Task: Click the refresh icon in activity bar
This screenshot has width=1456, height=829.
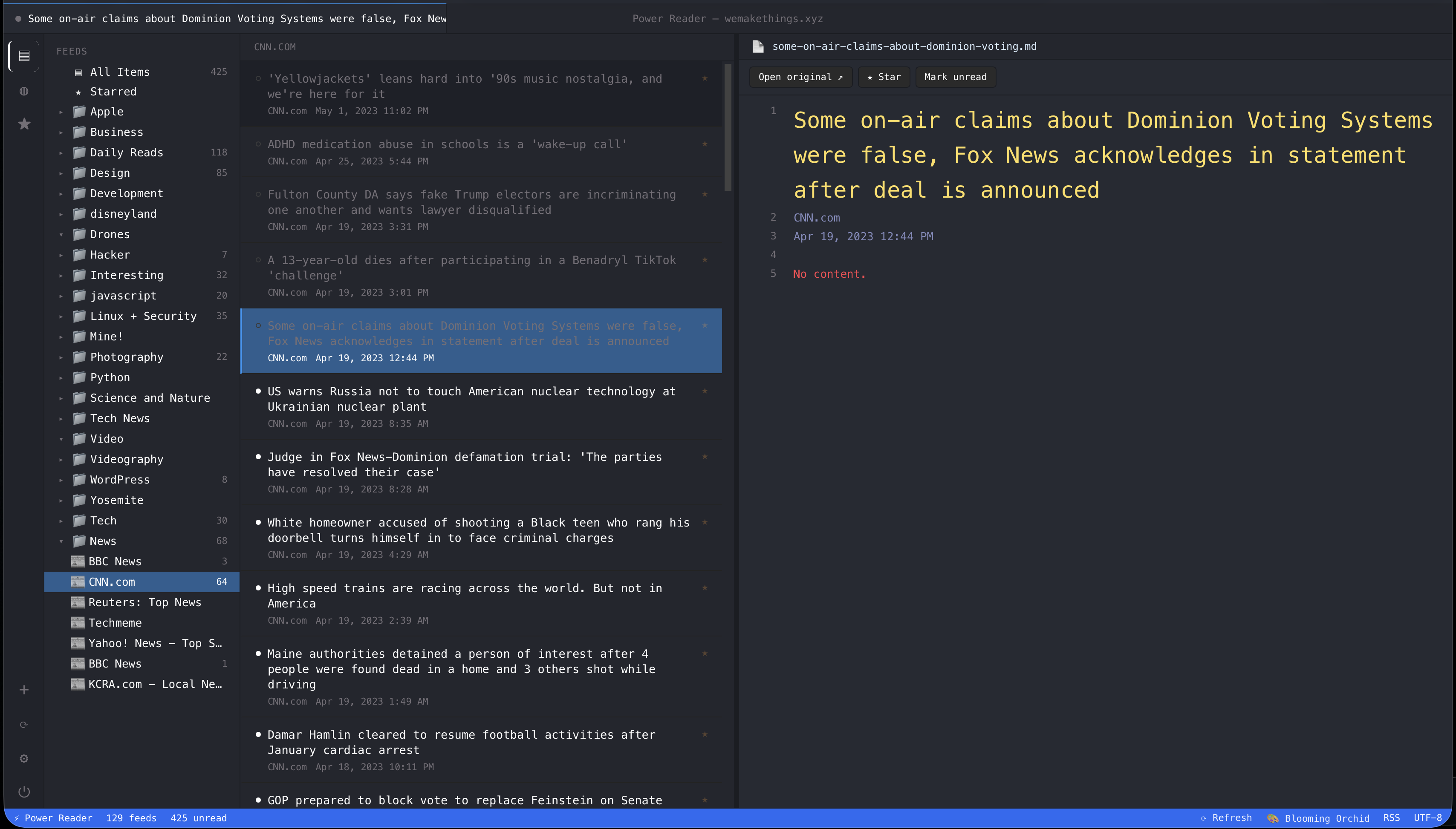Action: click(x=24, y=724)
